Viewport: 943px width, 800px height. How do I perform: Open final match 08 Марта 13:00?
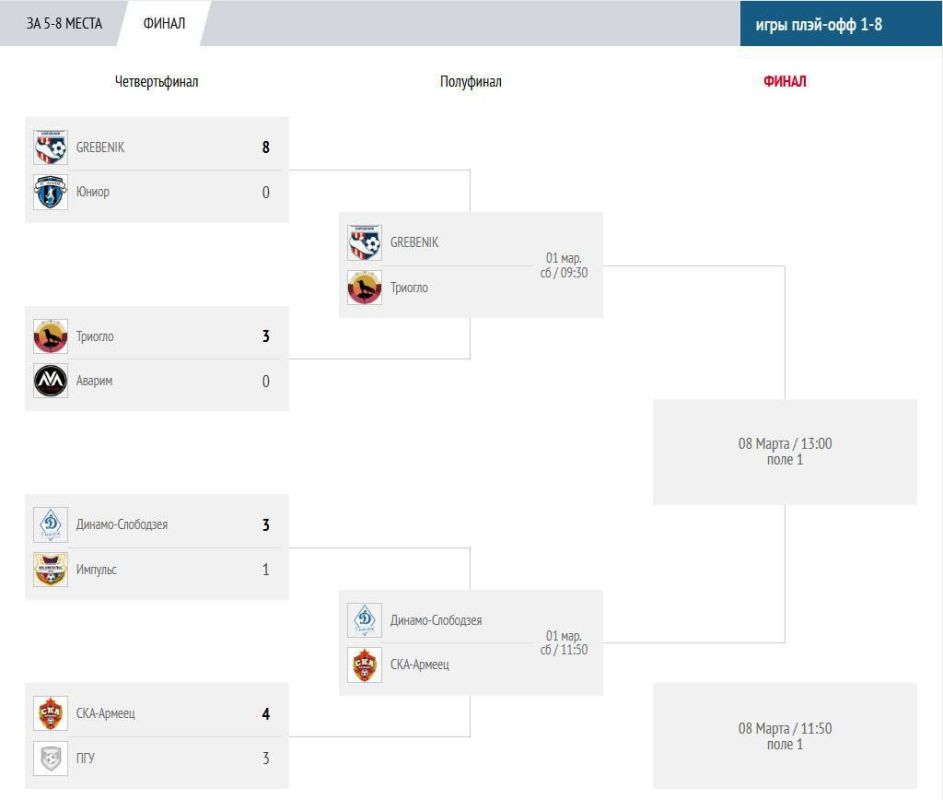(785, 452)
